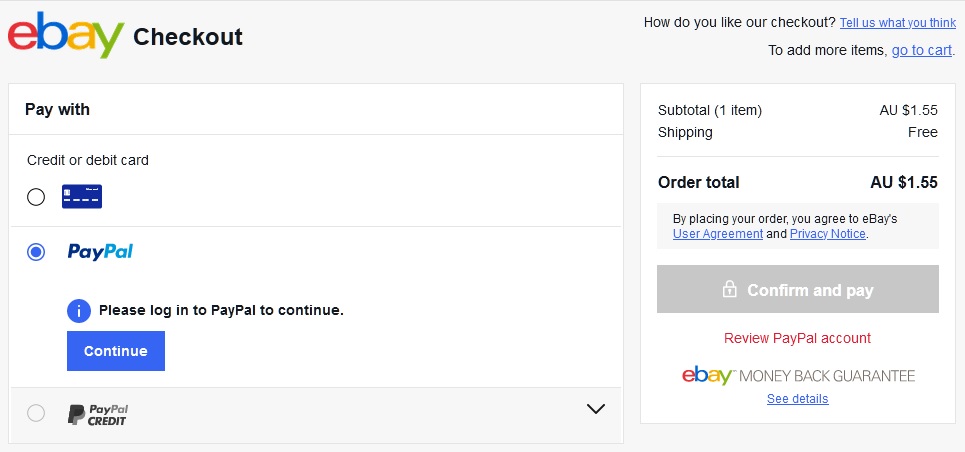Follow the go to cart link
The width and height of the screenshot is (965, 452).
[921, 50]
